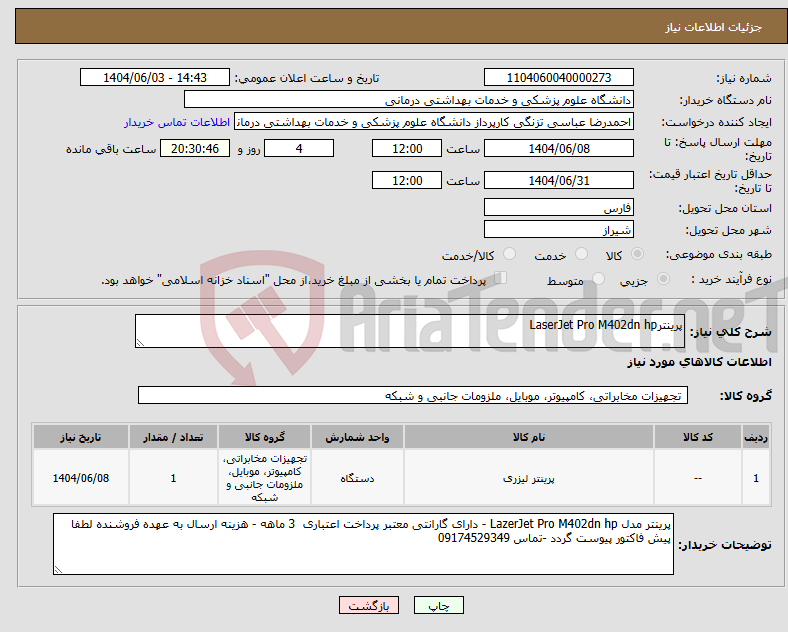Click the announcement date field 1404/06/03 - 14:43
The image size is (788, 632).
point(155,77)
